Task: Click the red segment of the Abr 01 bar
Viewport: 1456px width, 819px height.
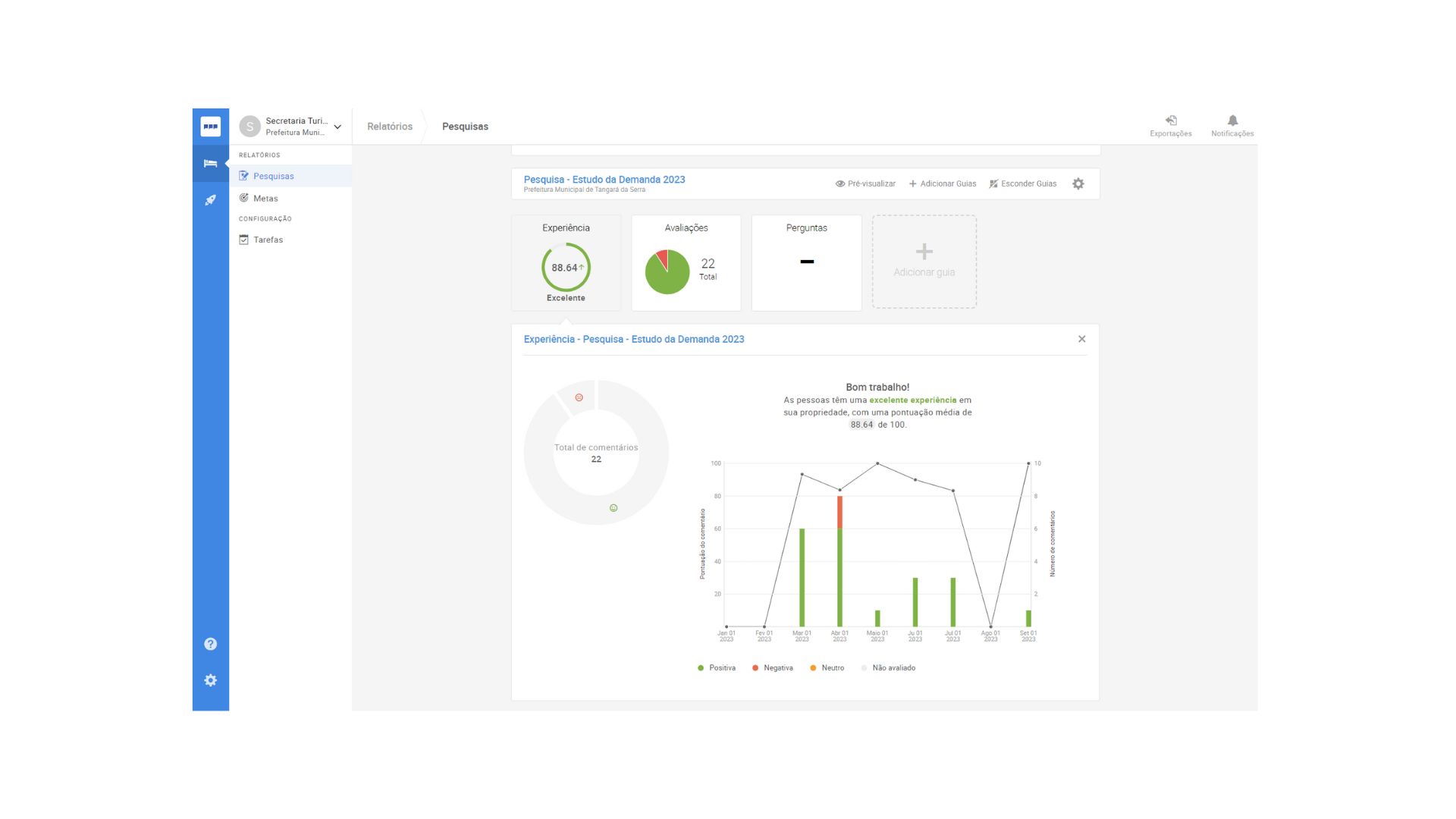Action: 839,513
